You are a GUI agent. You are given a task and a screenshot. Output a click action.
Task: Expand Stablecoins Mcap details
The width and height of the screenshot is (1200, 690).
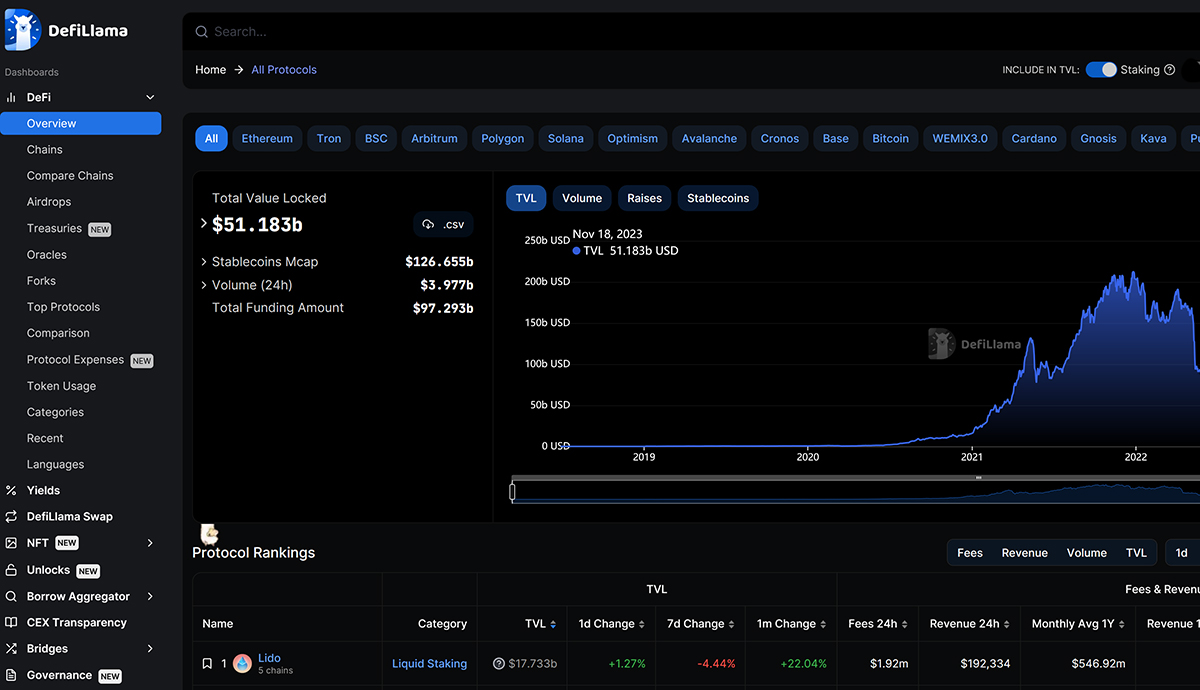click(204, 262)
